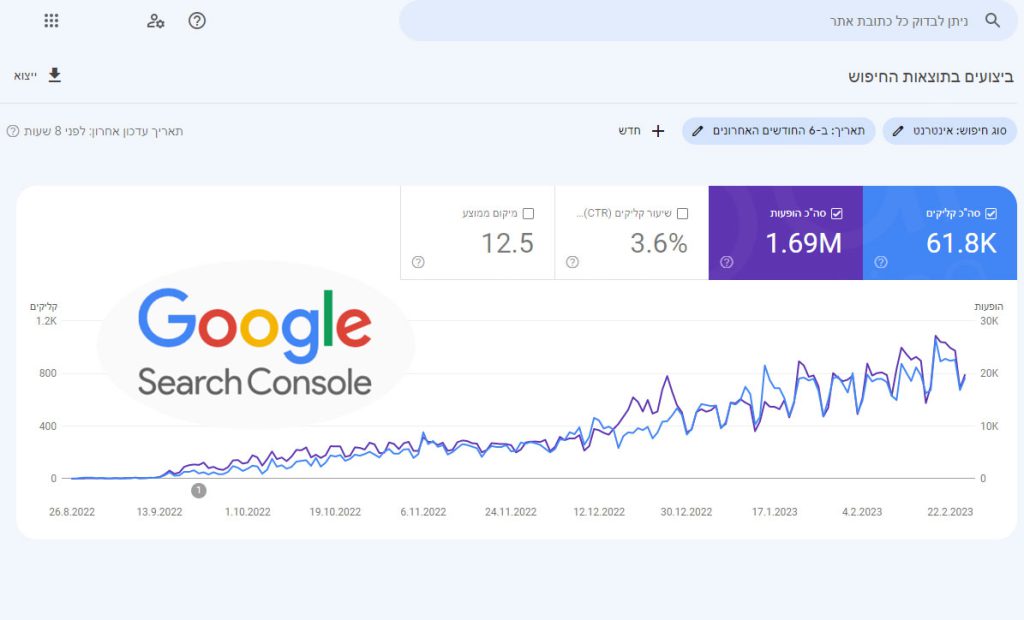Click the 20K impressions axis label
Screen dimensions: 1024x620
click(989, 373)
